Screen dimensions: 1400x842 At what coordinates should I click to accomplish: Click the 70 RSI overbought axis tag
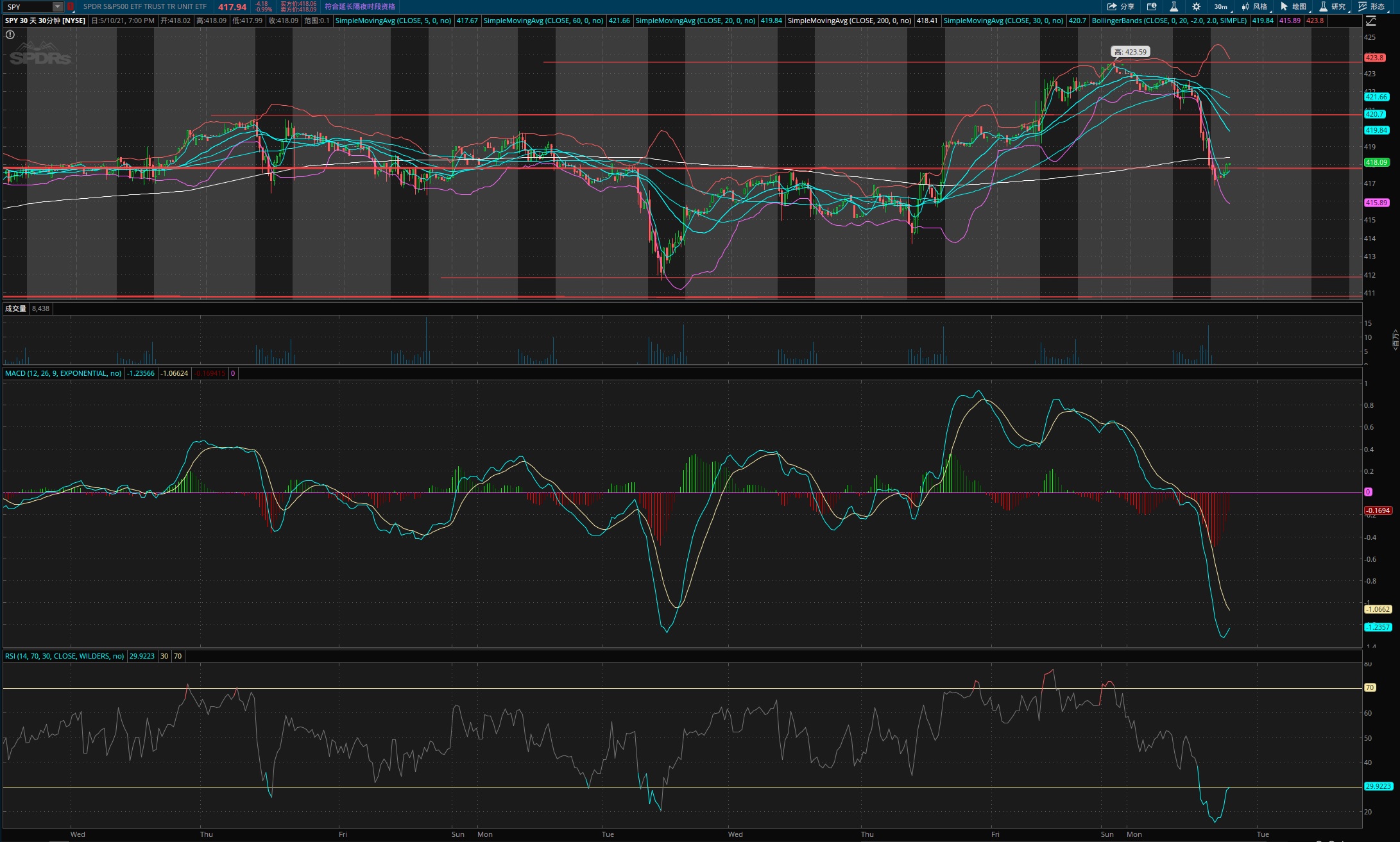(1369, 687)
